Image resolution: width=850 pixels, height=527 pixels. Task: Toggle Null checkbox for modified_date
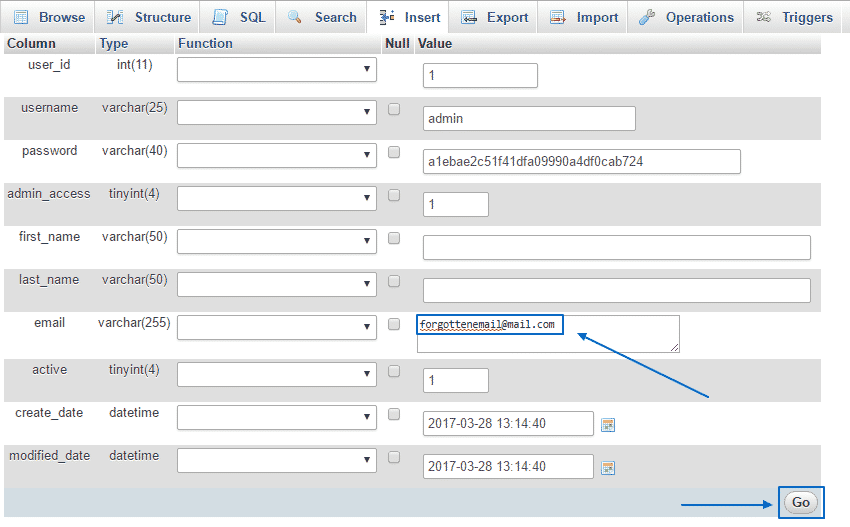[394, 457]
